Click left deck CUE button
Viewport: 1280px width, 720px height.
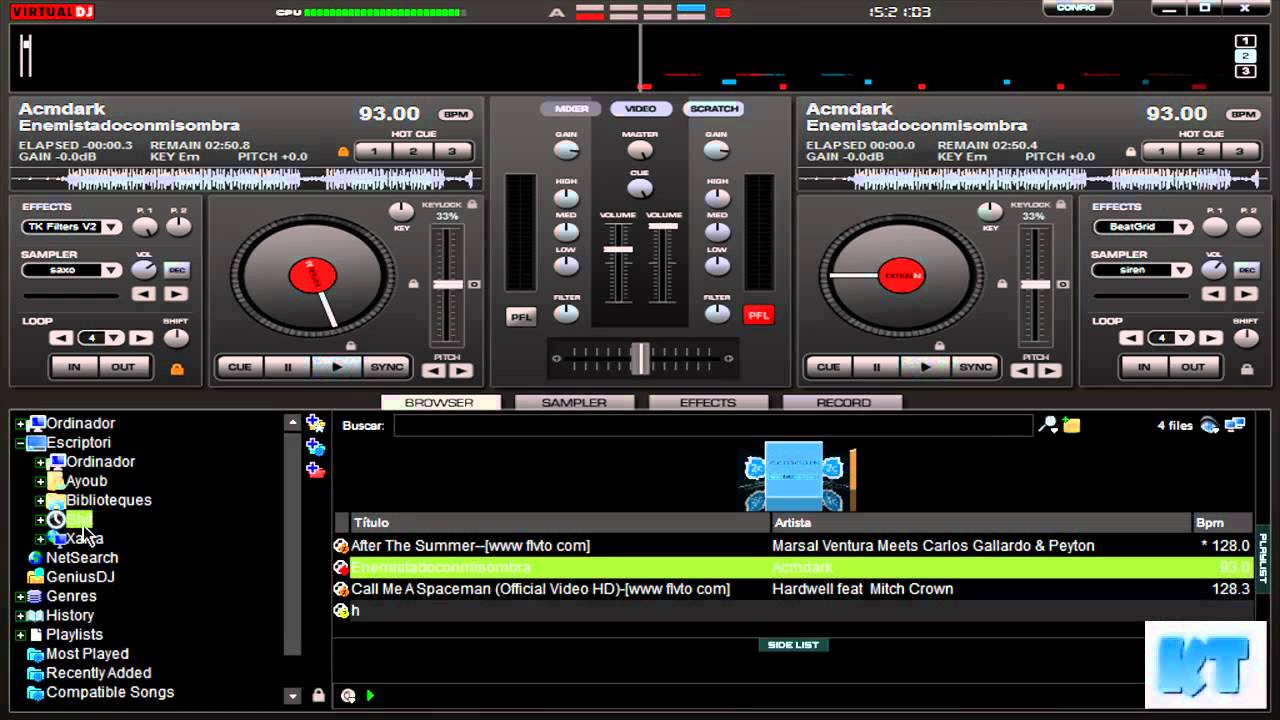240,367
